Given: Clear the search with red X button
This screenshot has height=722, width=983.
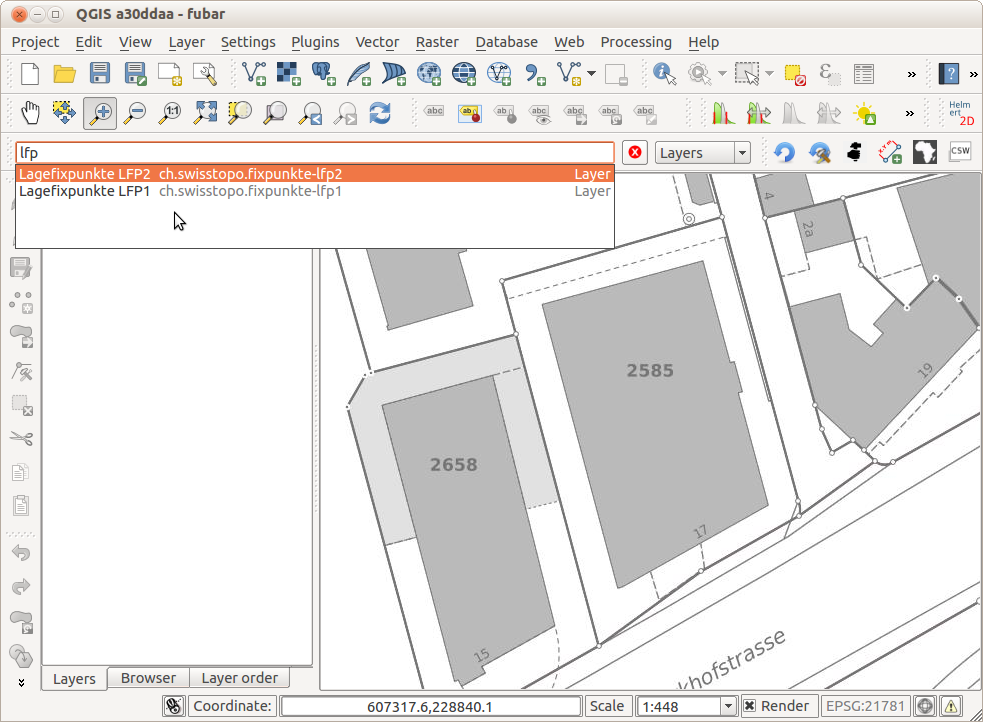Looking at the screenshot, I should point(635,153).
